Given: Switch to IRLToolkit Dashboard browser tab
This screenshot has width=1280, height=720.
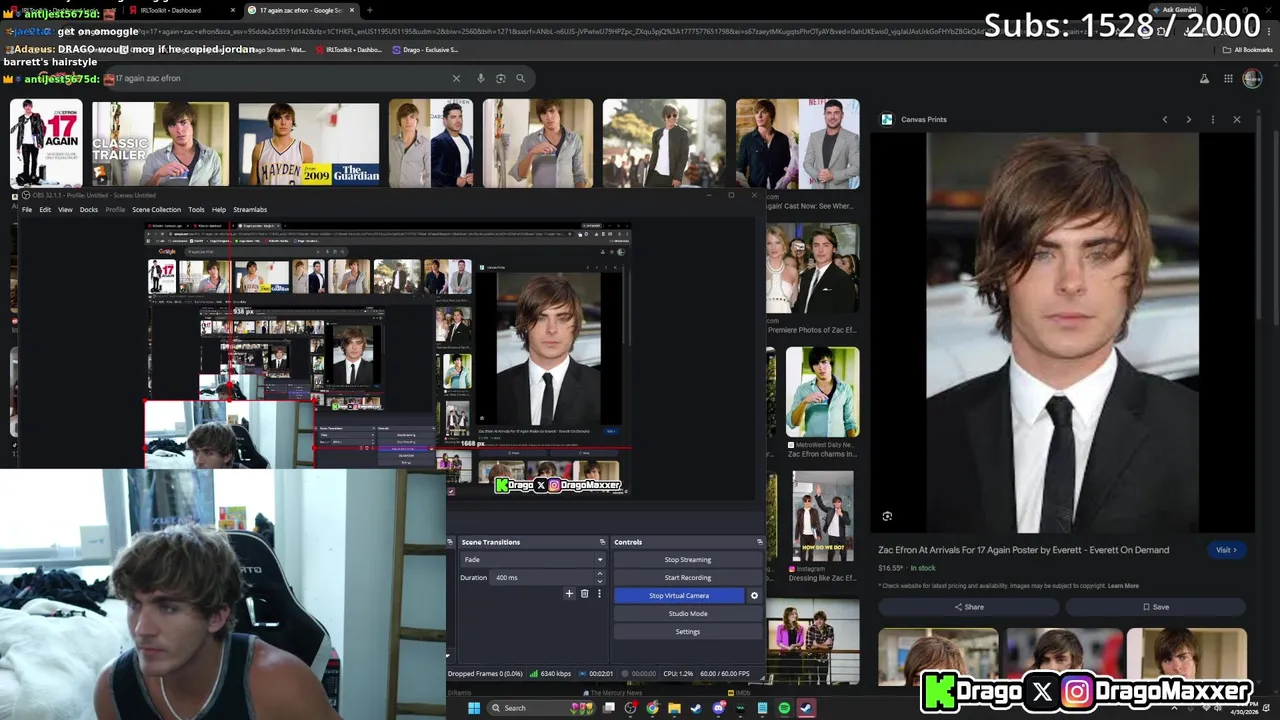Looking at the screenshot, I should (x=180, y=10).
